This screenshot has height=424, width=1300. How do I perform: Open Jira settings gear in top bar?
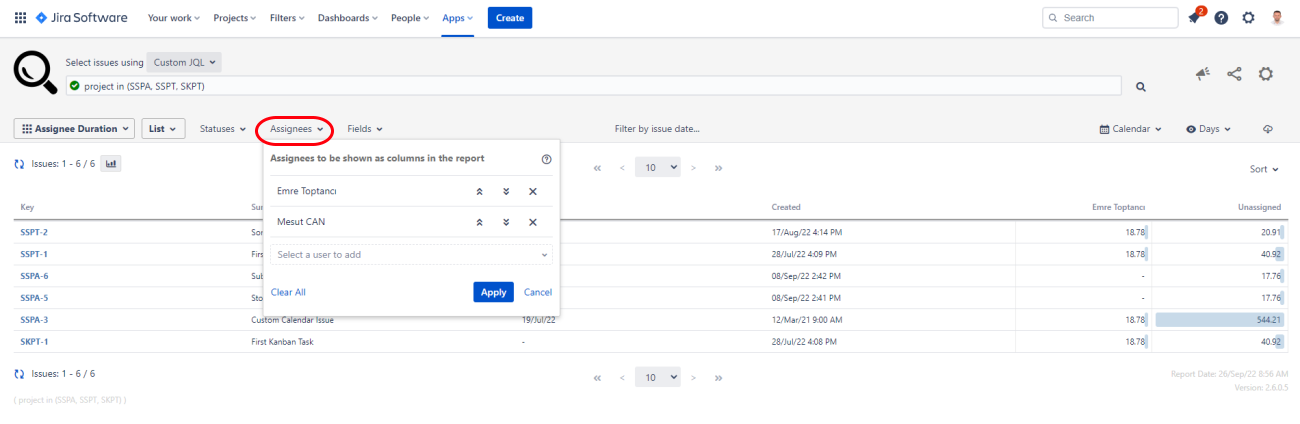pyautogui.click(x=1248, y=18)
